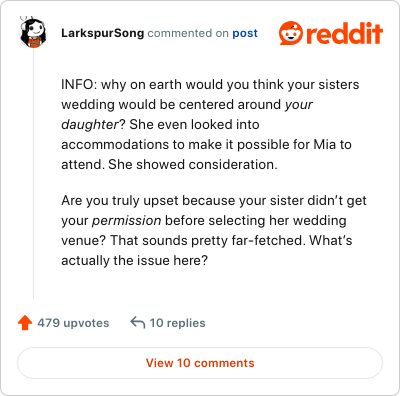Click the reply arrow icon
The image size is (400, 396).
138,322
